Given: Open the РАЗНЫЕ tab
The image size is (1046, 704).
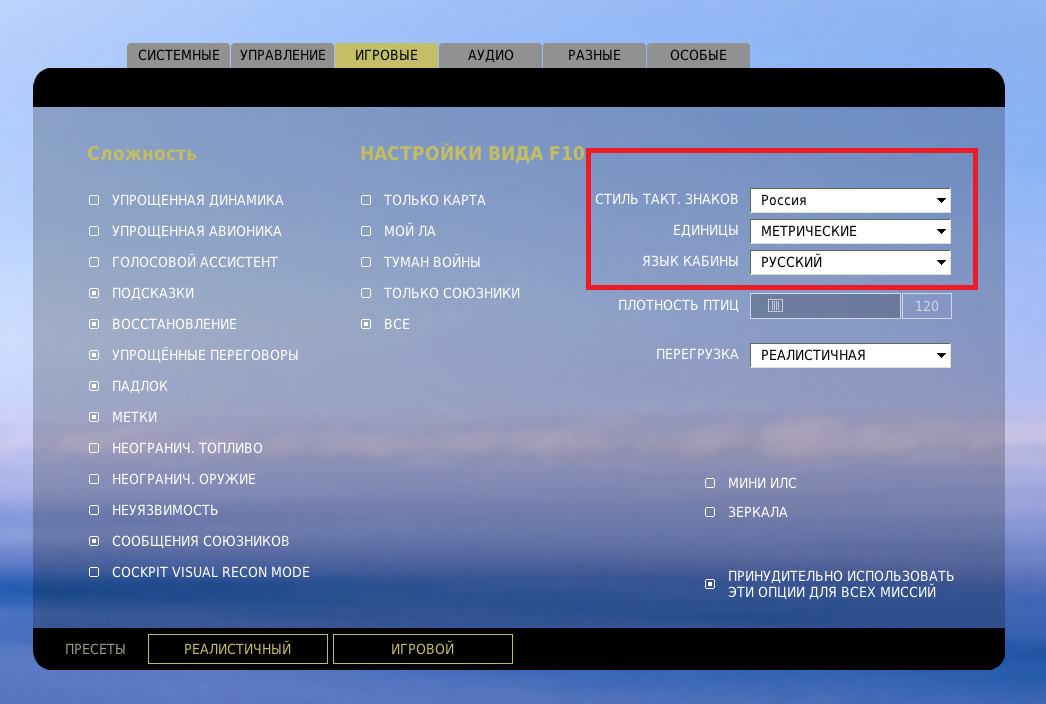Looking at the screenshot, I should pos(594,55).
